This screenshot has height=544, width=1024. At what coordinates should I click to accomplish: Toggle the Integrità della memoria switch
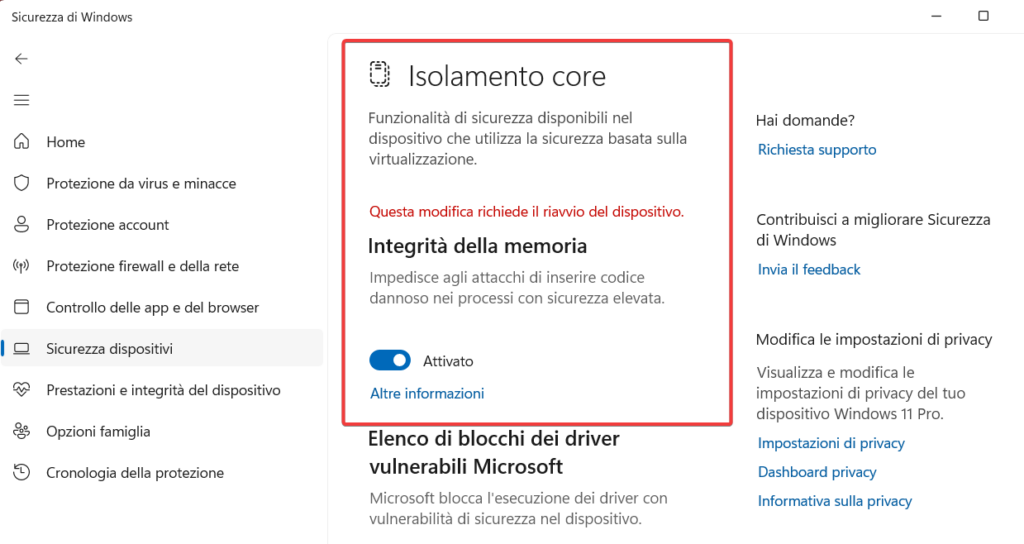click(x=390, y=361)
